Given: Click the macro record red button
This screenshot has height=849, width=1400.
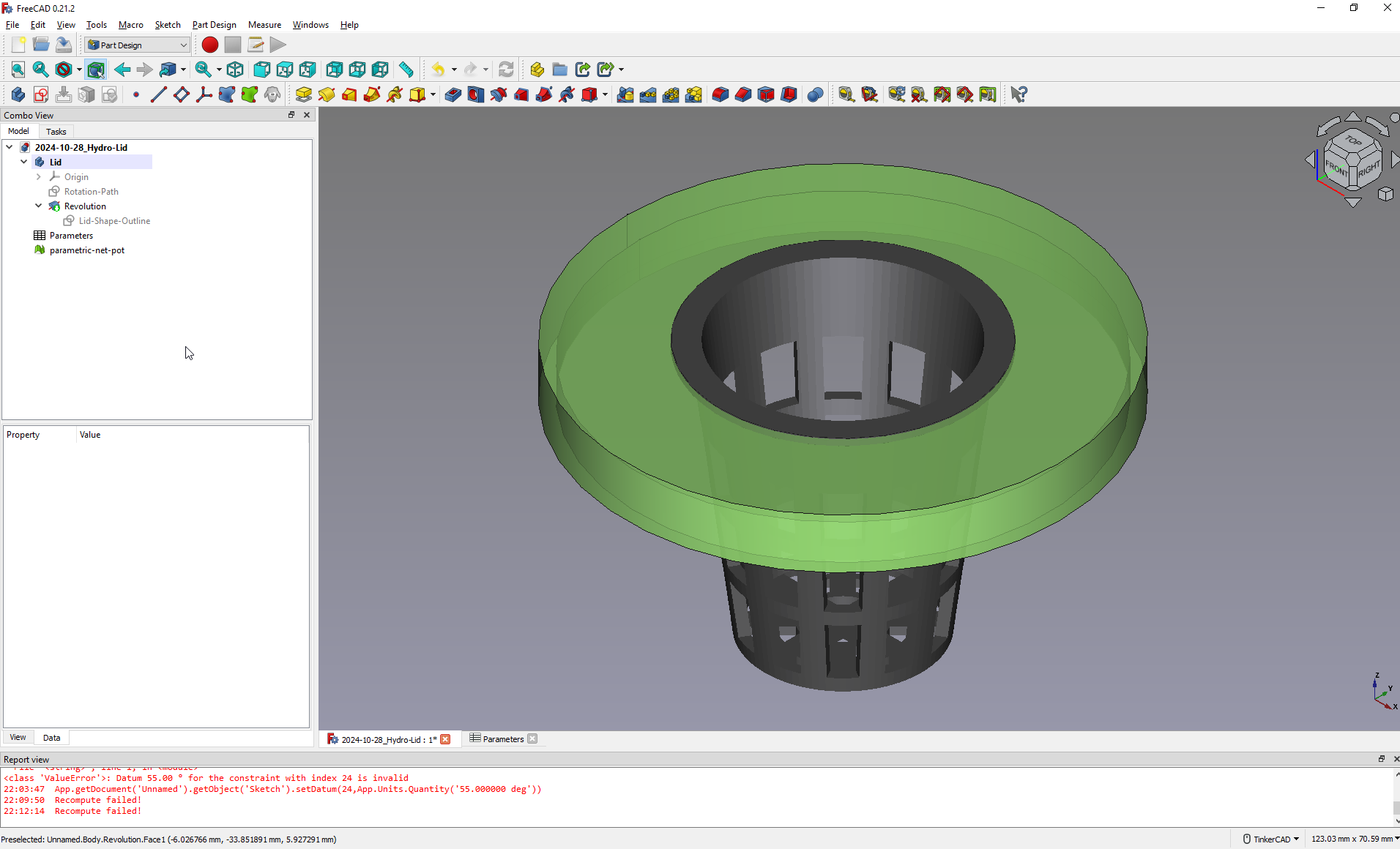Looking at the screenshot, I should pos(210,45).
